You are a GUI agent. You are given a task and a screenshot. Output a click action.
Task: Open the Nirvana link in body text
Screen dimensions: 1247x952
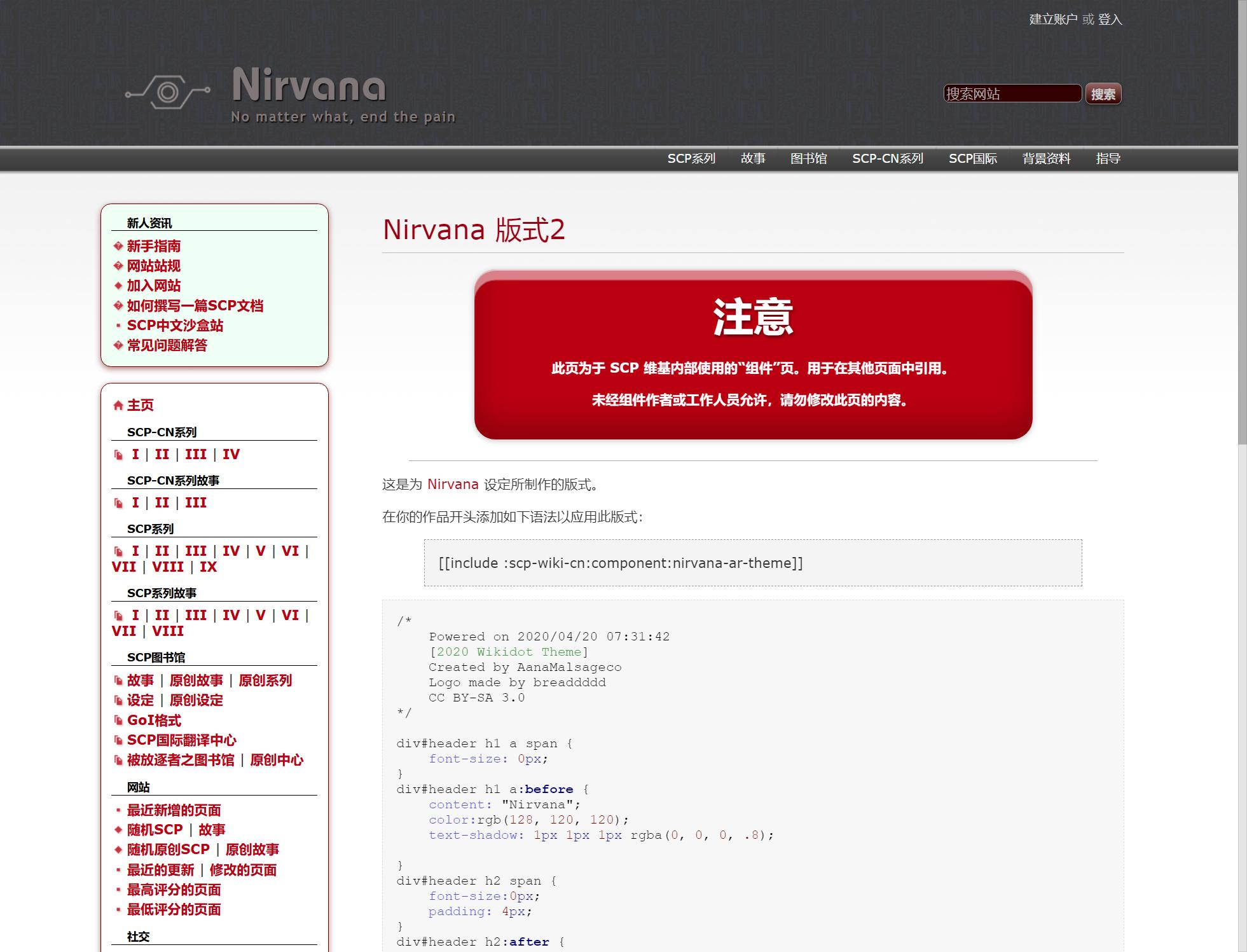453,484
